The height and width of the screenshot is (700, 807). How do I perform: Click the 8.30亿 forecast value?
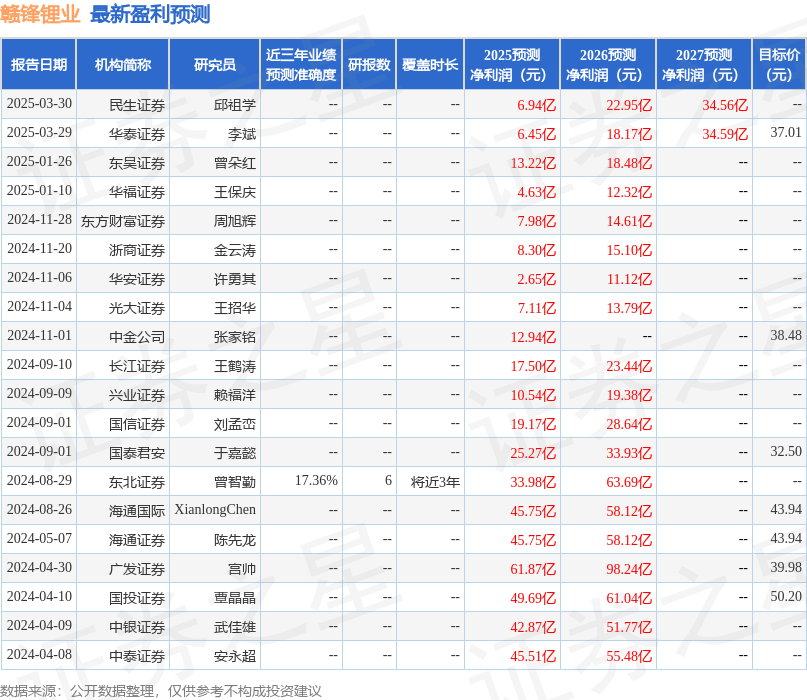(x=536, y=250)
